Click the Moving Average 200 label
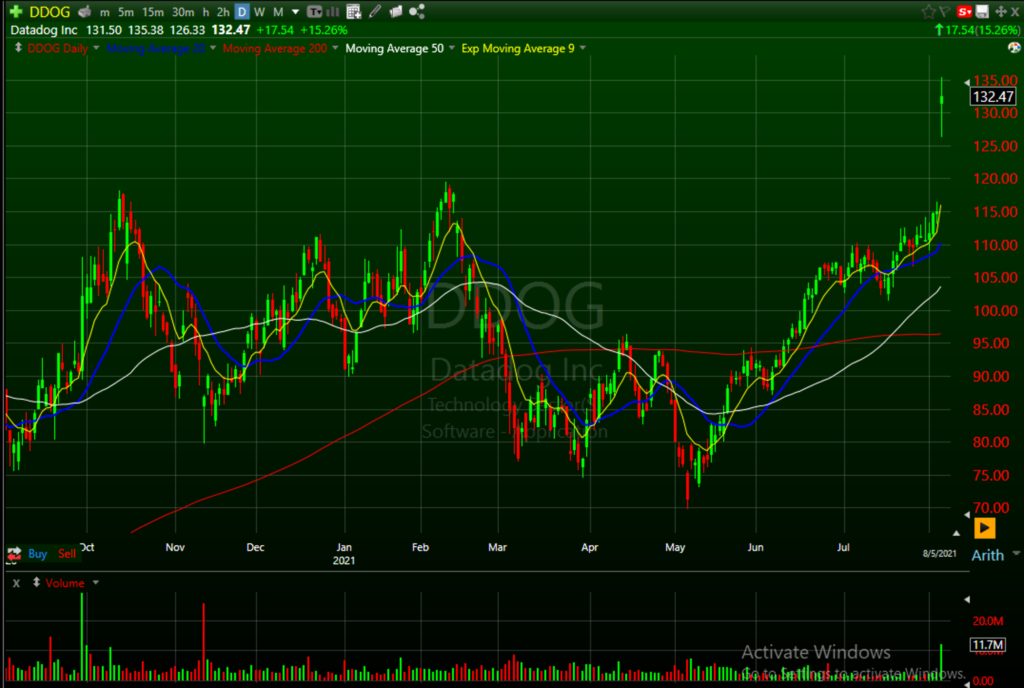This screenshot has height=688, width=1024. [x=275, y=48]
